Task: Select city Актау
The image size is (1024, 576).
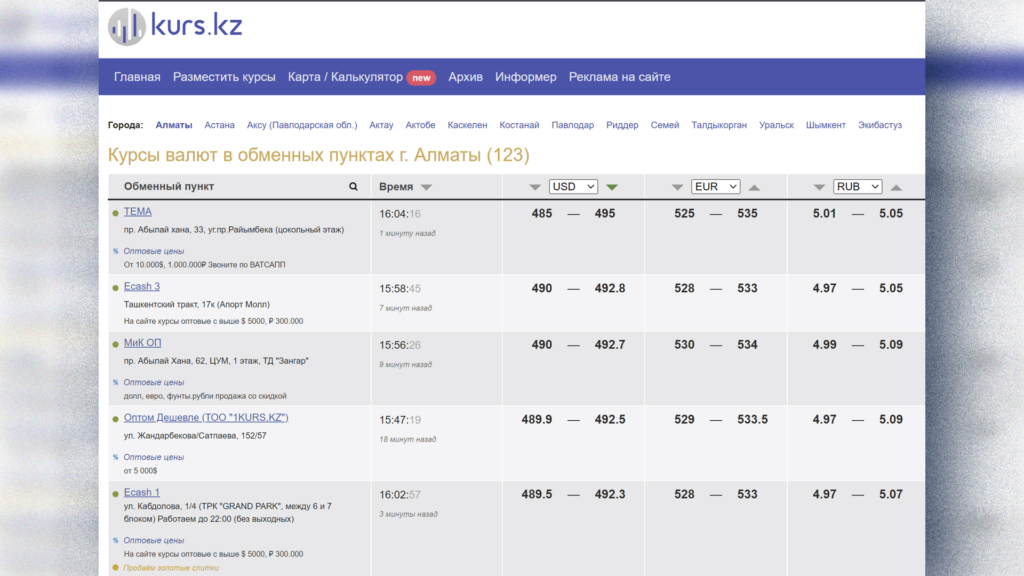Action: [x=381, y=125]
